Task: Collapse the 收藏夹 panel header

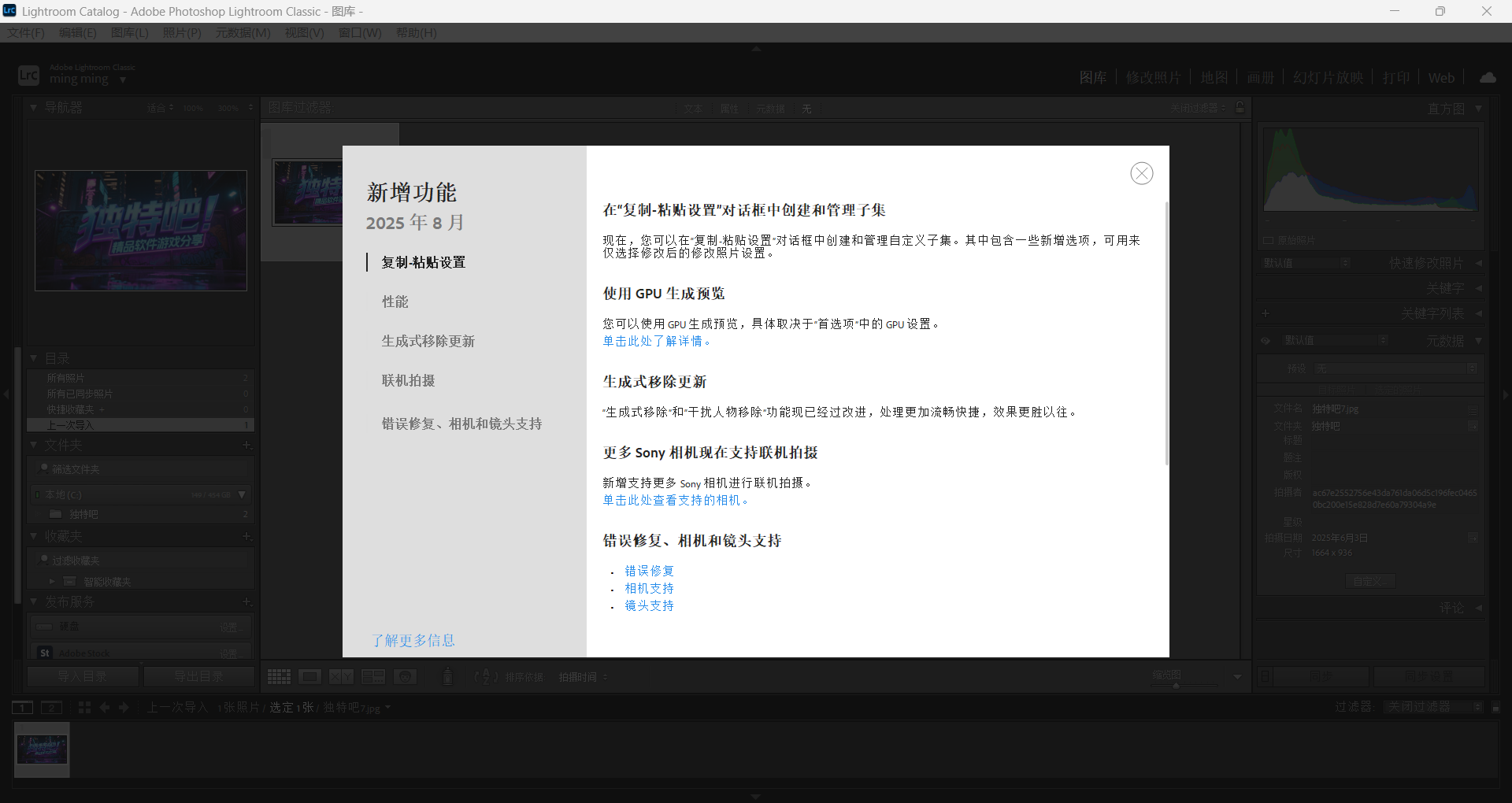Action: (x=33, y=536)
